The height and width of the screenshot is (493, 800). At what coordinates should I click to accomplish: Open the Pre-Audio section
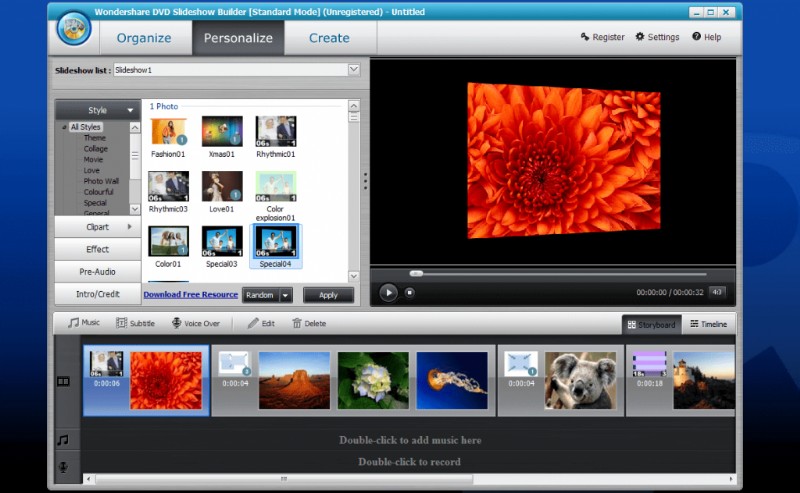click(x=97, y=272)
